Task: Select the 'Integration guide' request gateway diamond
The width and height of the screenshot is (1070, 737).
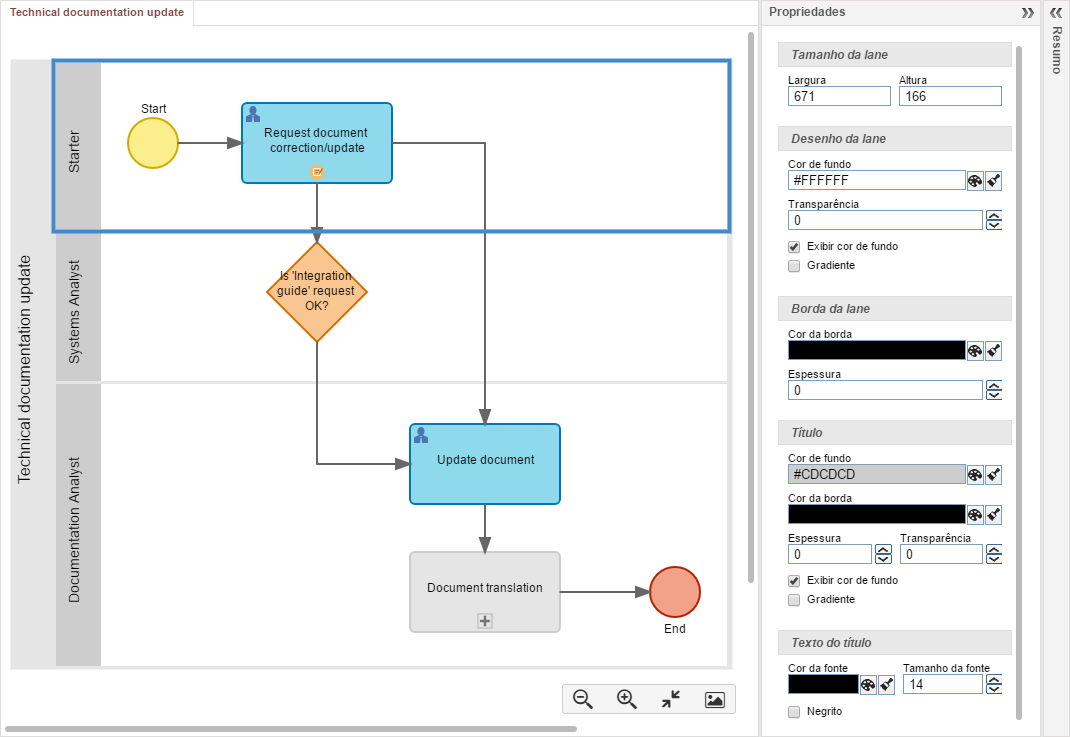Action: pos(317,291)
